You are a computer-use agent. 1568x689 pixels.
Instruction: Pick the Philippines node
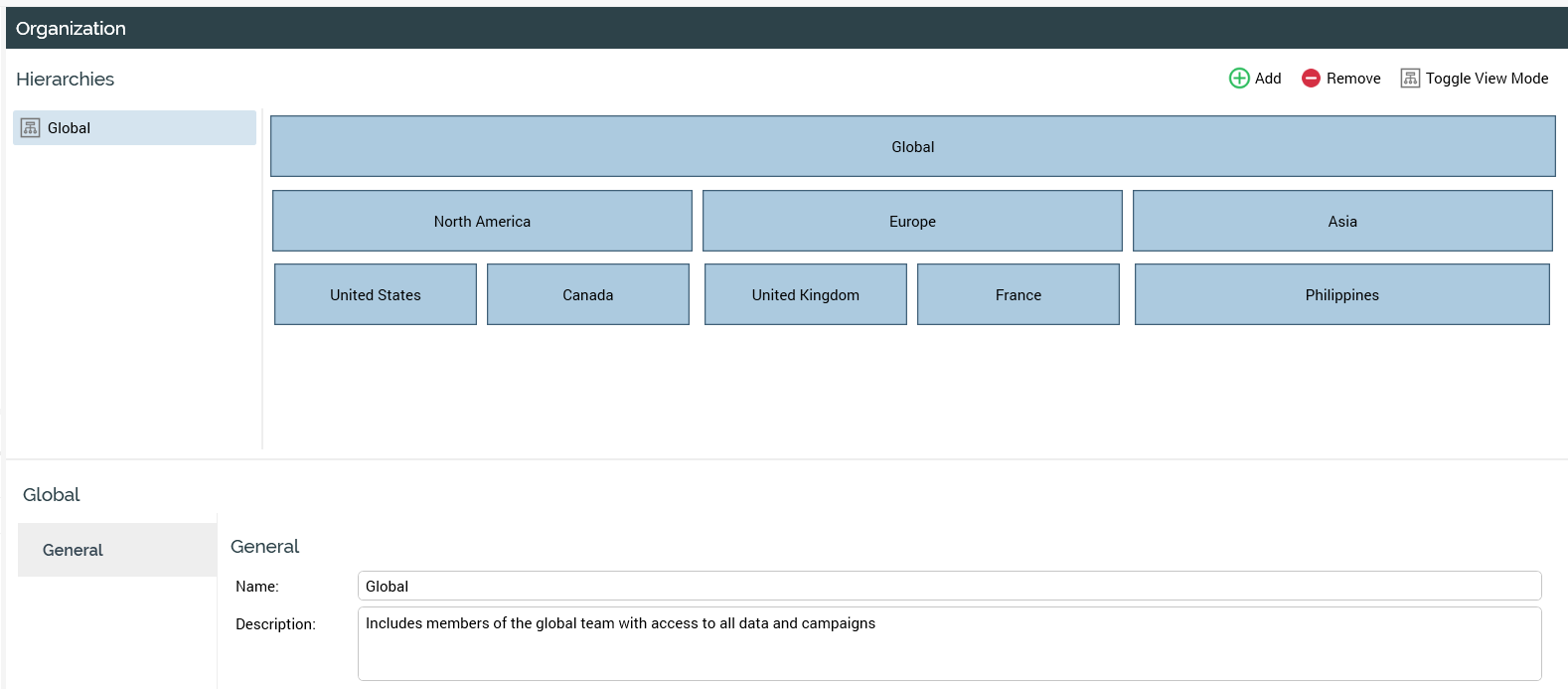[1342, 295]
